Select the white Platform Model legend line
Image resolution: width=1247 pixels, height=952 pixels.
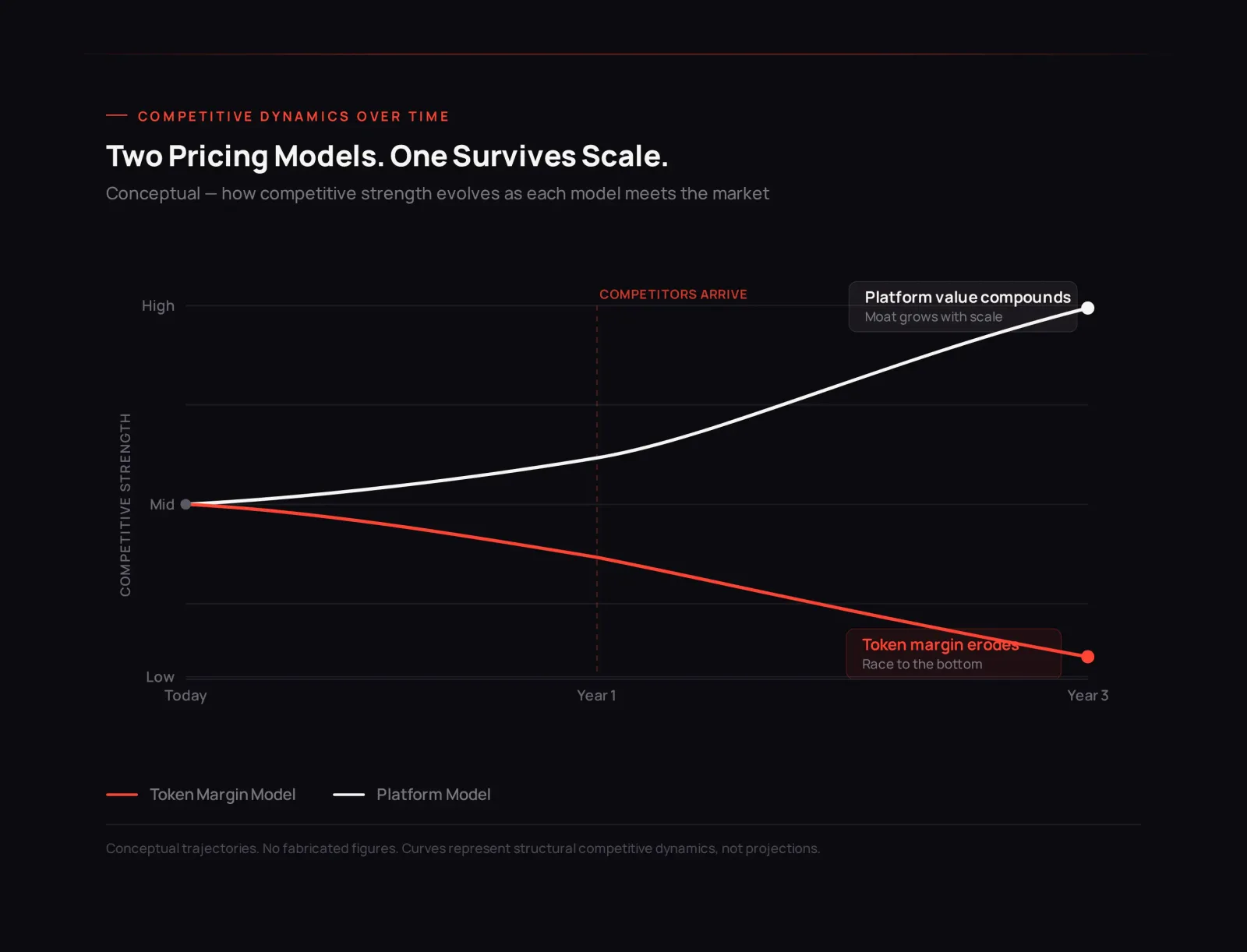click(x=348, y=795)
